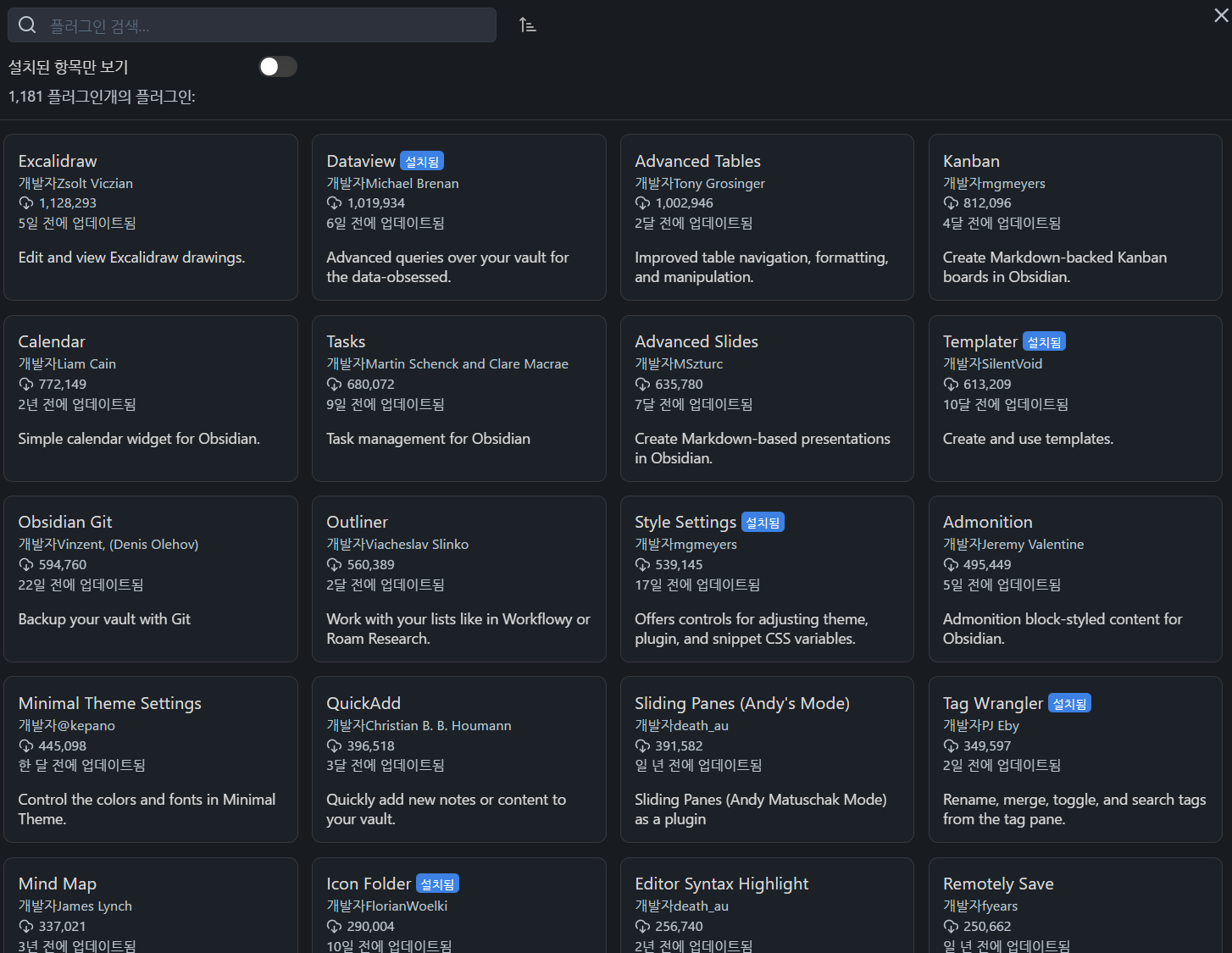1232x953 pixels.
Task: Select the Remotely Save title
Action: [998, 884]
